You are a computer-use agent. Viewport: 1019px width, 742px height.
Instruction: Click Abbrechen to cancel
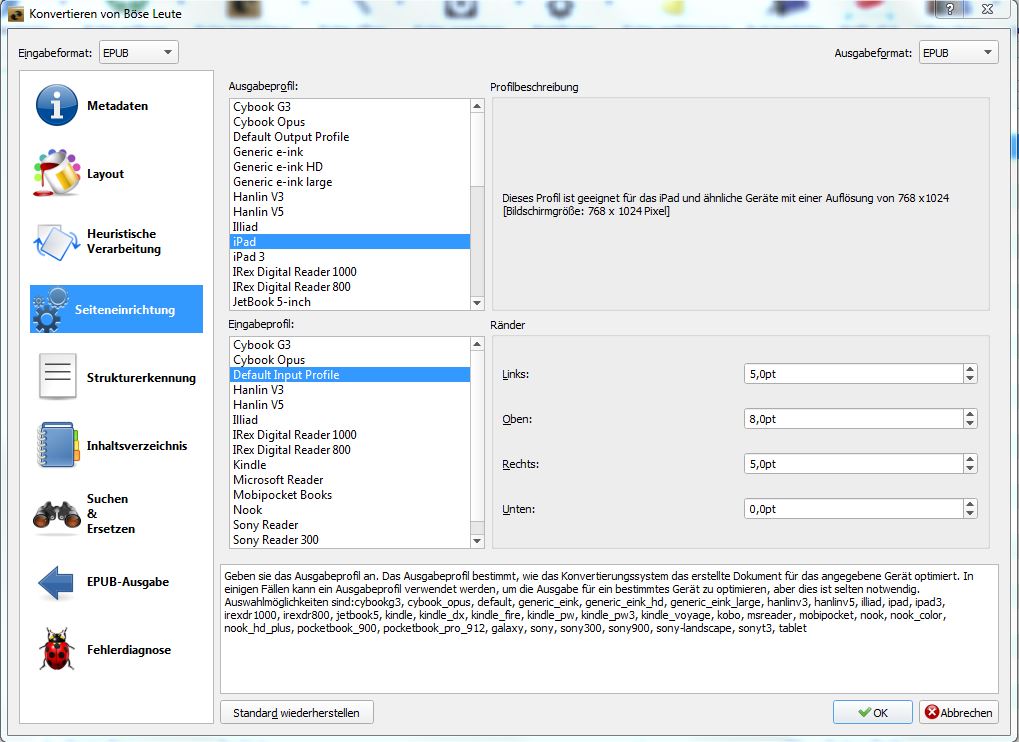(959, 712)
